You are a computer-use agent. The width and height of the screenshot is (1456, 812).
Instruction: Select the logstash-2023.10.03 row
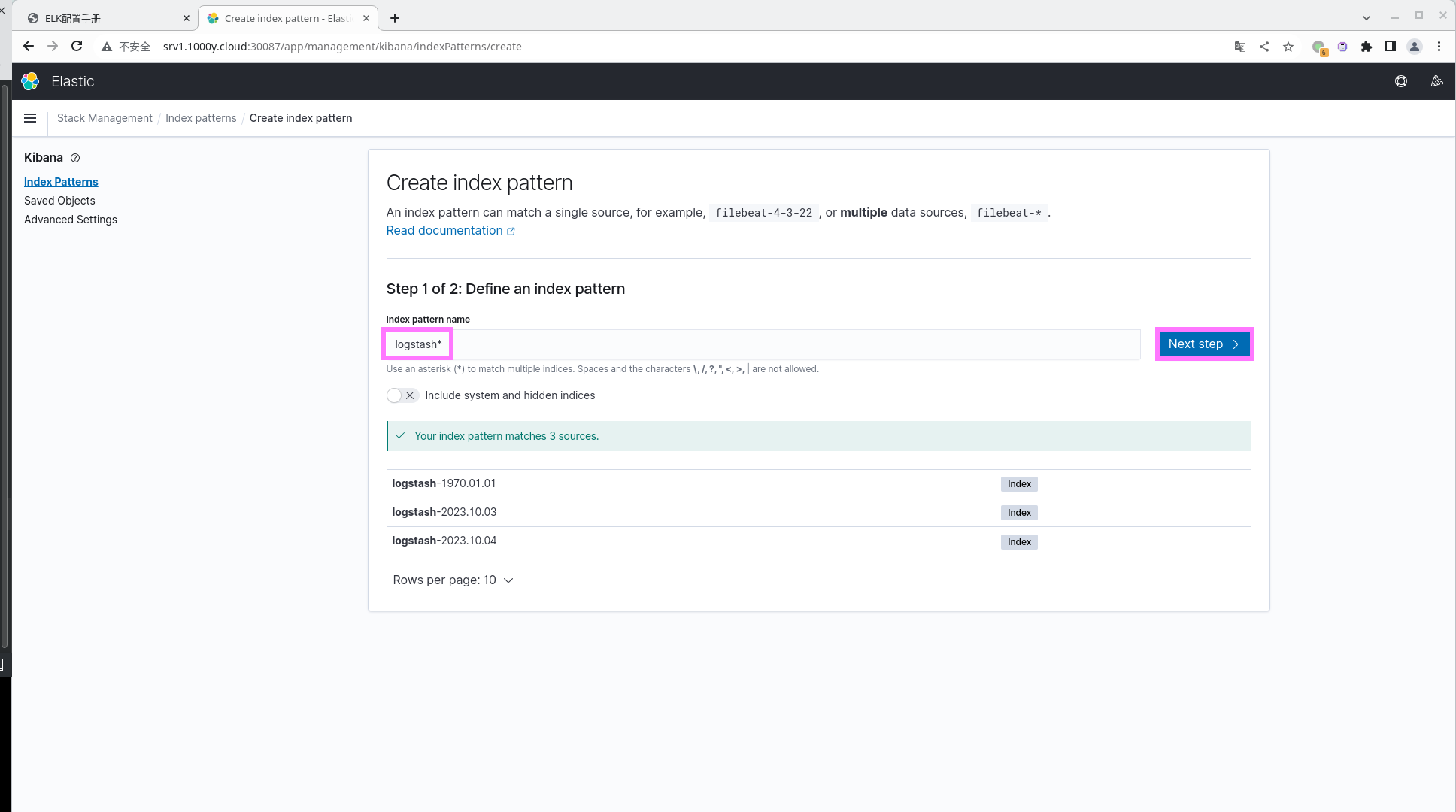coord(818,512)
